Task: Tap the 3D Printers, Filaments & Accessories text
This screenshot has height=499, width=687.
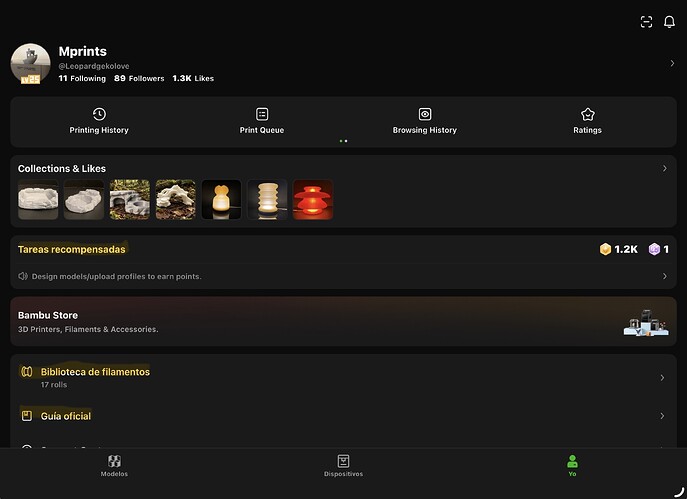Action: (88, 329)
